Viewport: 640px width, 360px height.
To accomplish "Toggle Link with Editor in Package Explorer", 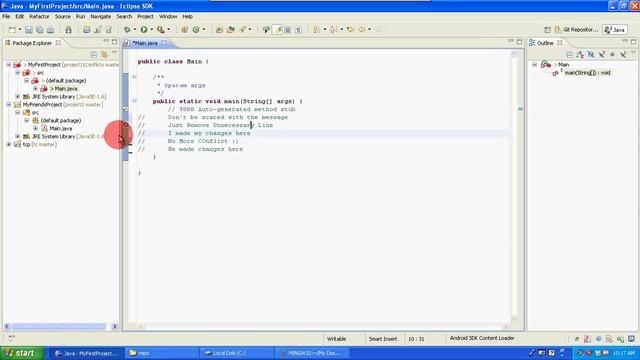I will [x=104, y=55].
